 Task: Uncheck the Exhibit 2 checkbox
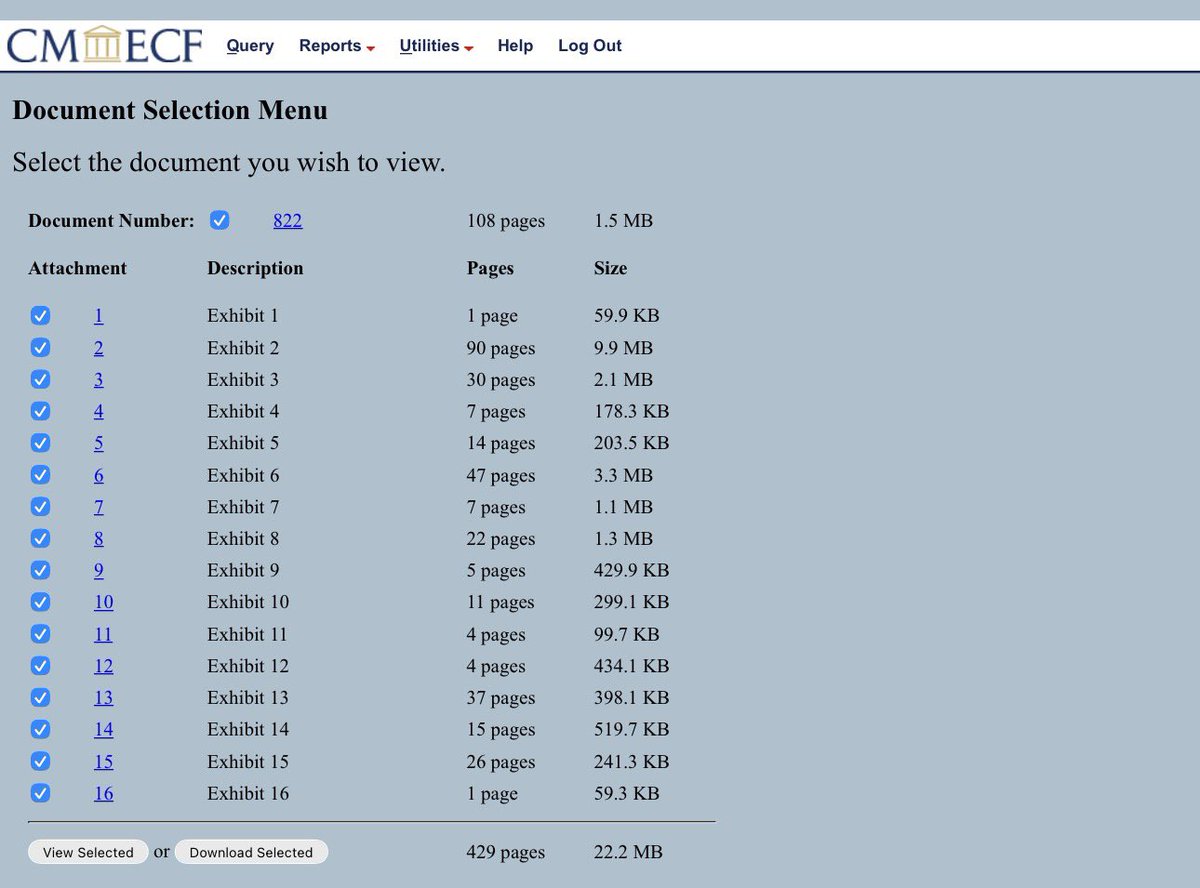(x=40, y=348)
